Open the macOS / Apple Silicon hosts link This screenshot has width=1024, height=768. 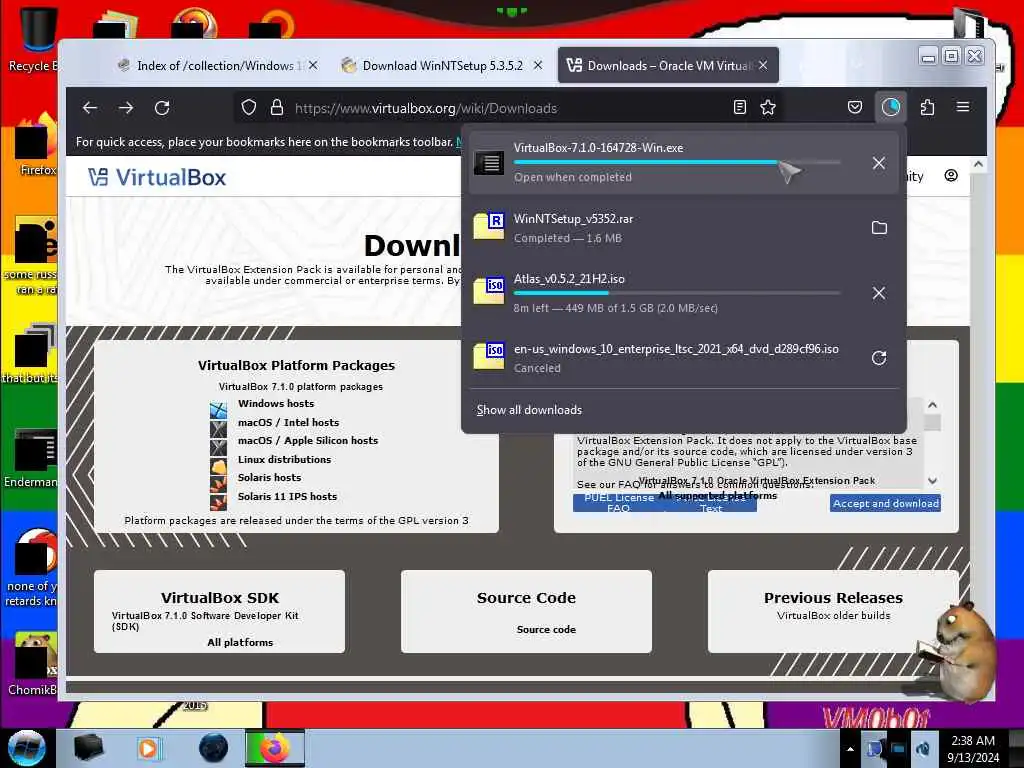tap(308, 441)
